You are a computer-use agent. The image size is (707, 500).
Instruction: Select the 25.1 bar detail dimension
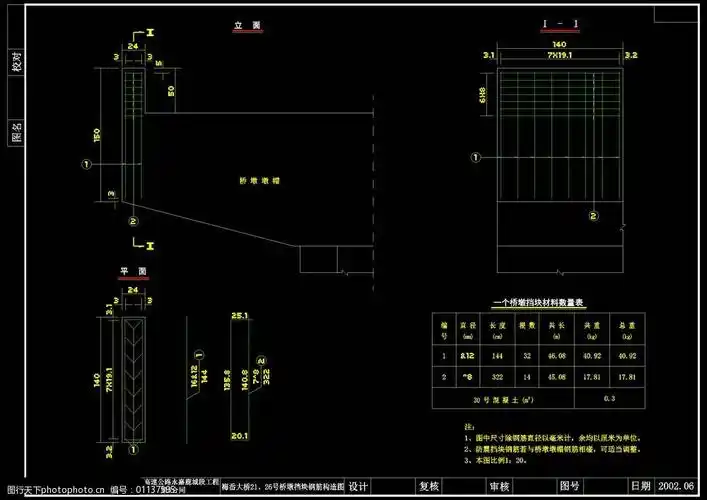tap(239, 316)
